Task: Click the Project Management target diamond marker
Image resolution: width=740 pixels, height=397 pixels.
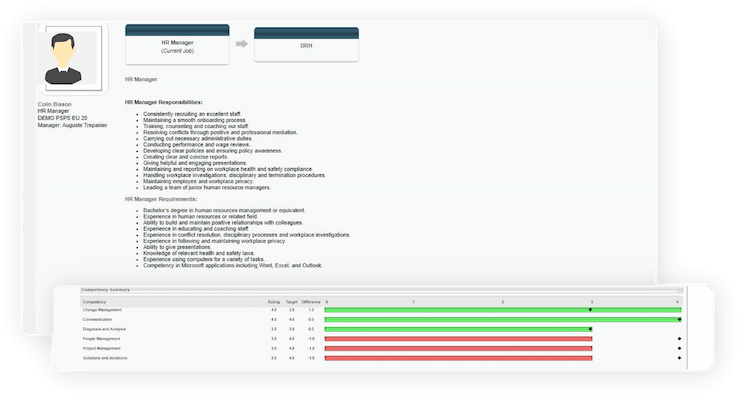Action: coord(679,348)
